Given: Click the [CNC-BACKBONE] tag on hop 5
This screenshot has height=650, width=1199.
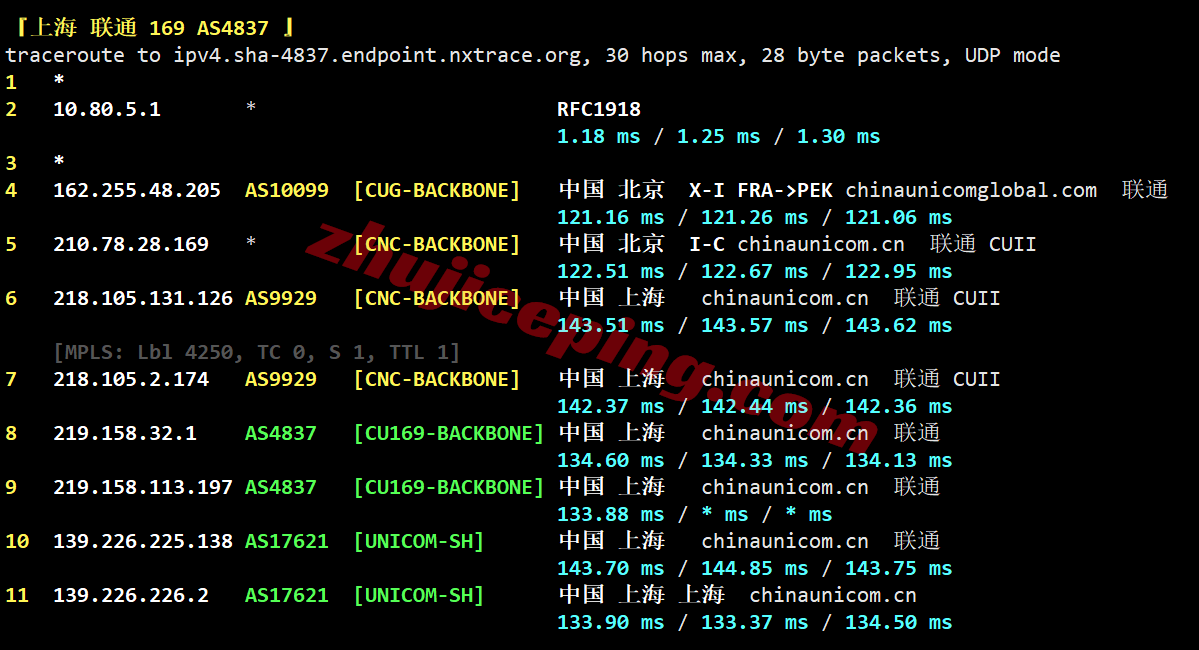Looking at the screenshot, I should (437, 245).
